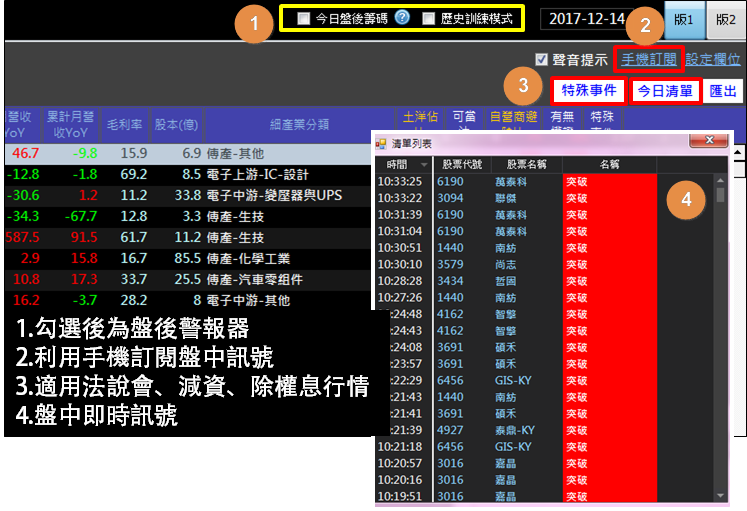Screen dimensions: 747x511
Task: Click the 清單列表 scrollbar down arrow
Action: tap(720, 496)
